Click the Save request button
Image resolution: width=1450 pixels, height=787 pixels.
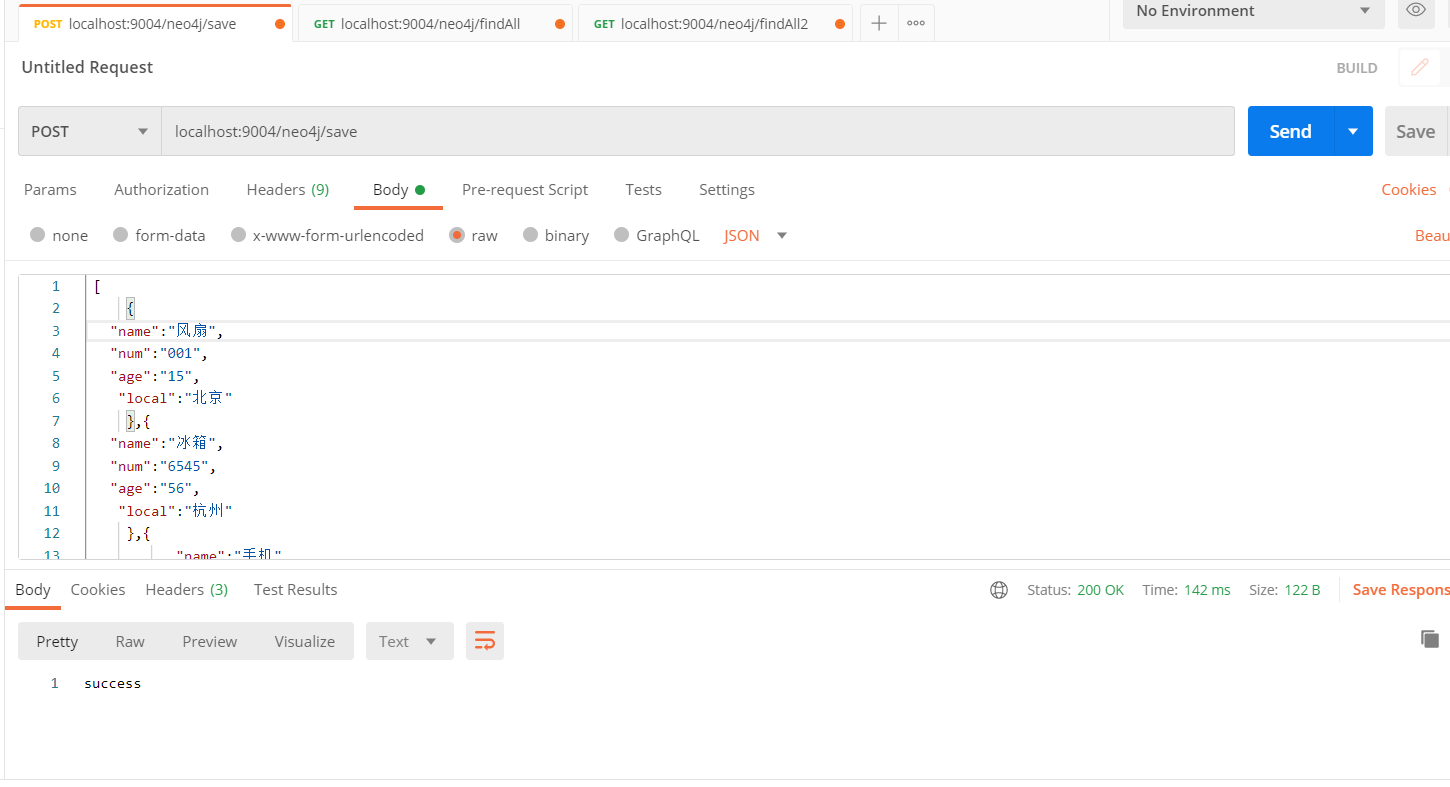coord(1415,131)
